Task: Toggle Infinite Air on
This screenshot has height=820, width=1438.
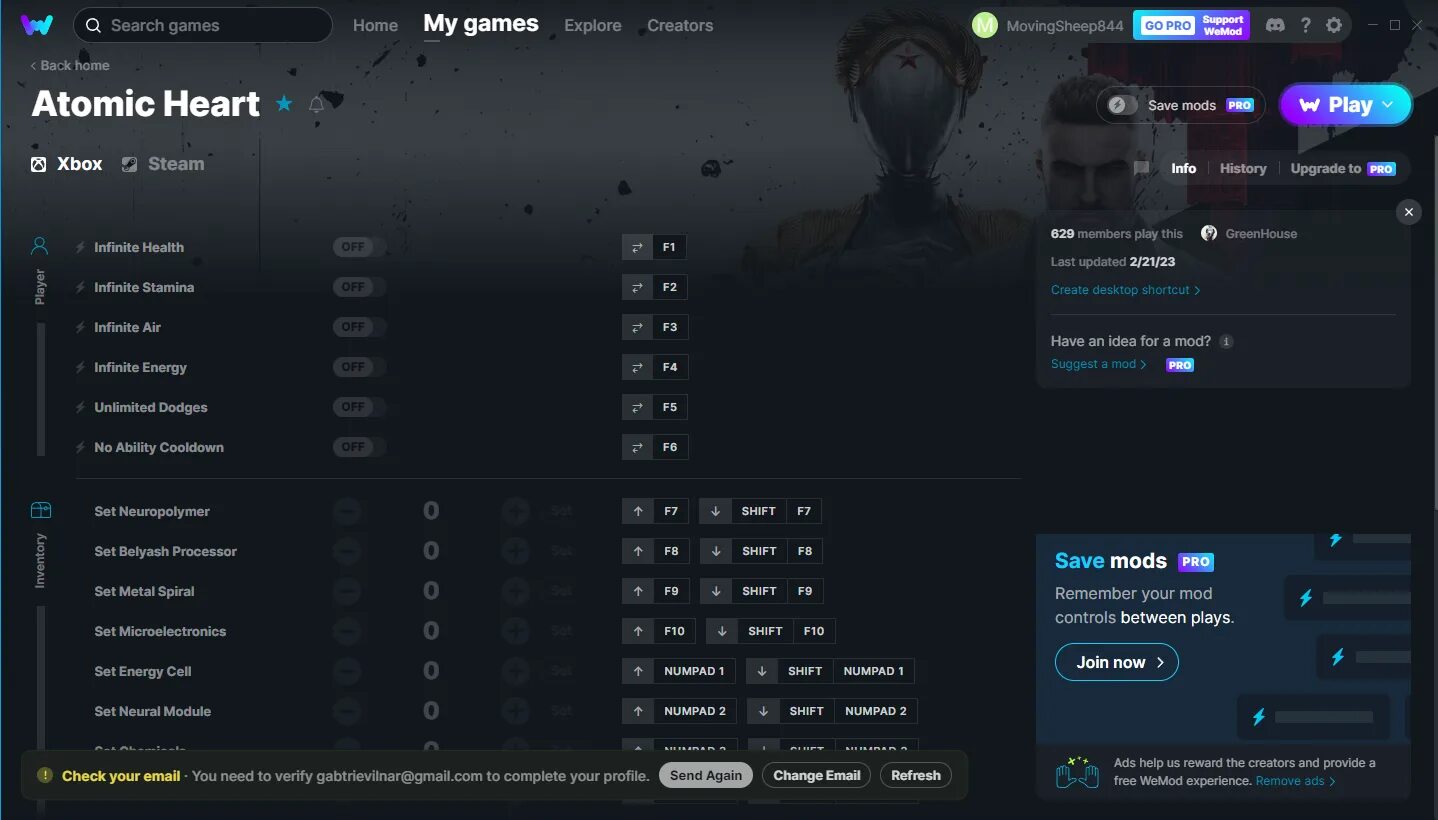Action: (x=360, y=327)
